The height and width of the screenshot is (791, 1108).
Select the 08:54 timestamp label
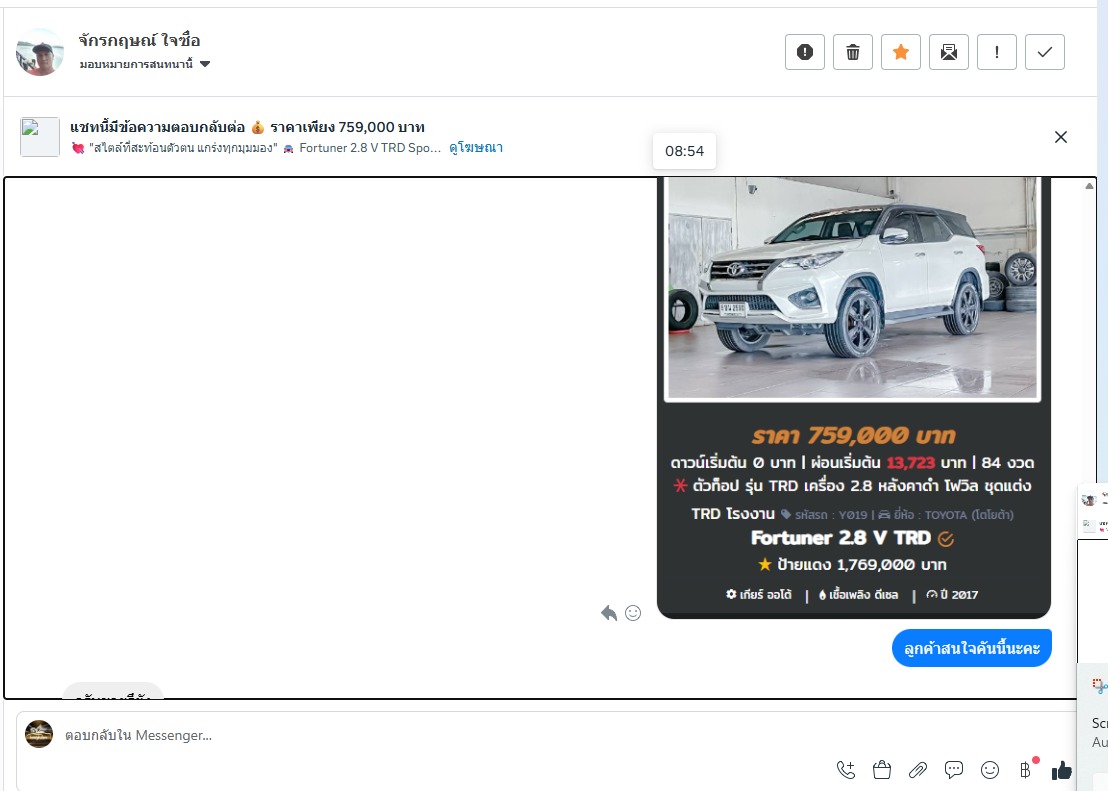click(684, 151)
